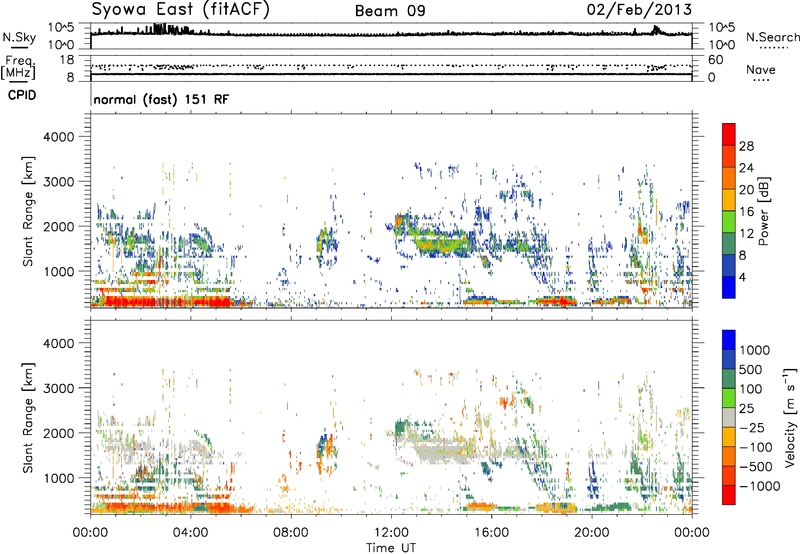The width and height of the screenshot is (800, 554).
Task: Click the 'Time UT' axis label
Action: click(391, 548)
